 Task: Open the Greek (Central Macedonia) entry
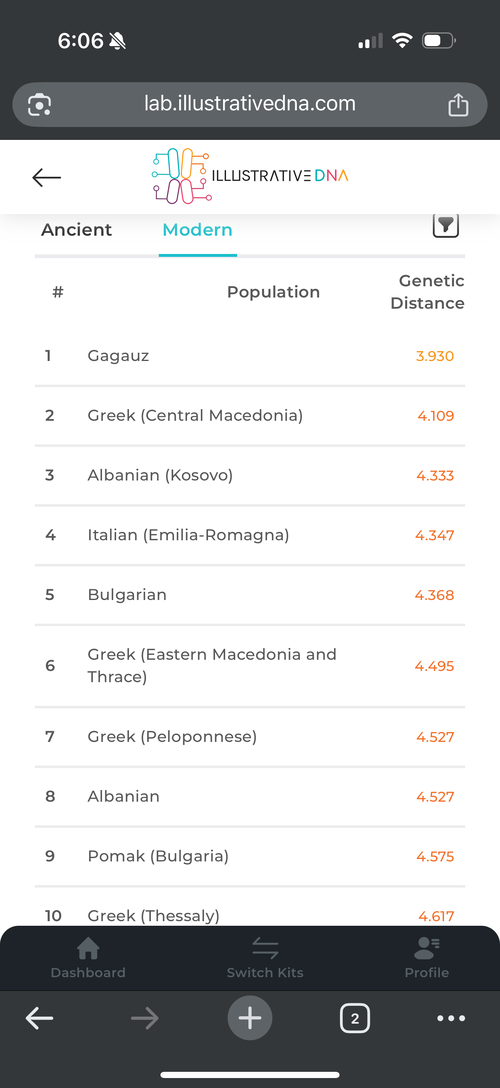pyautogui.click(x=250, y=416)
